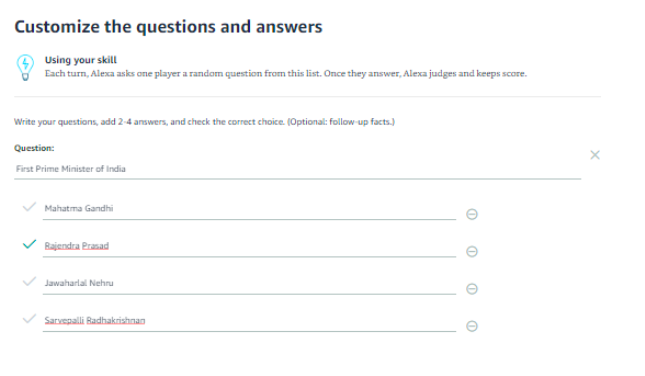This screenshot has height=376, width=645.
Task: Mark Jawaharlal Nehru as correct answer
Action: pyautogui.click(x=29, y=281)
